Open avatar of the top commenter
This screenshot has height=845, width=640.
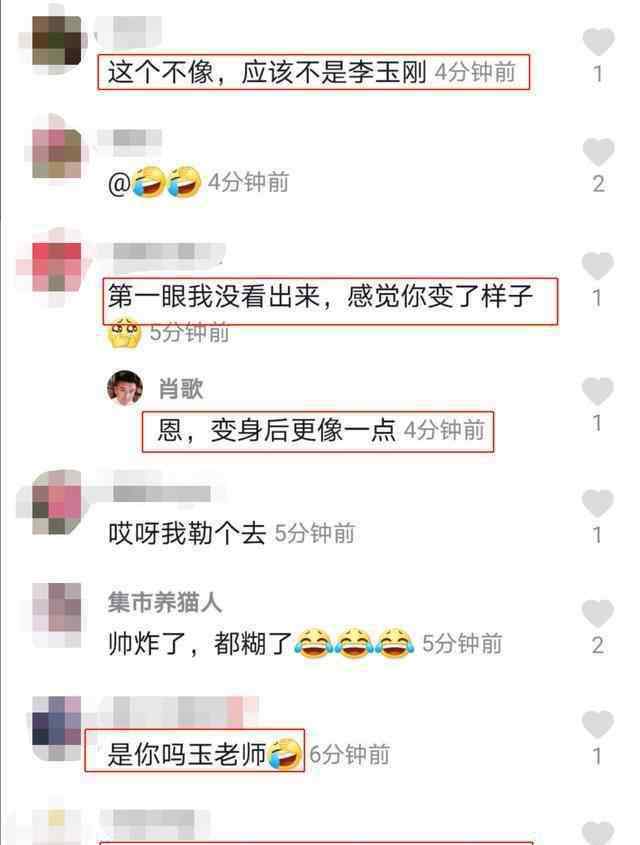pos(57,40)
